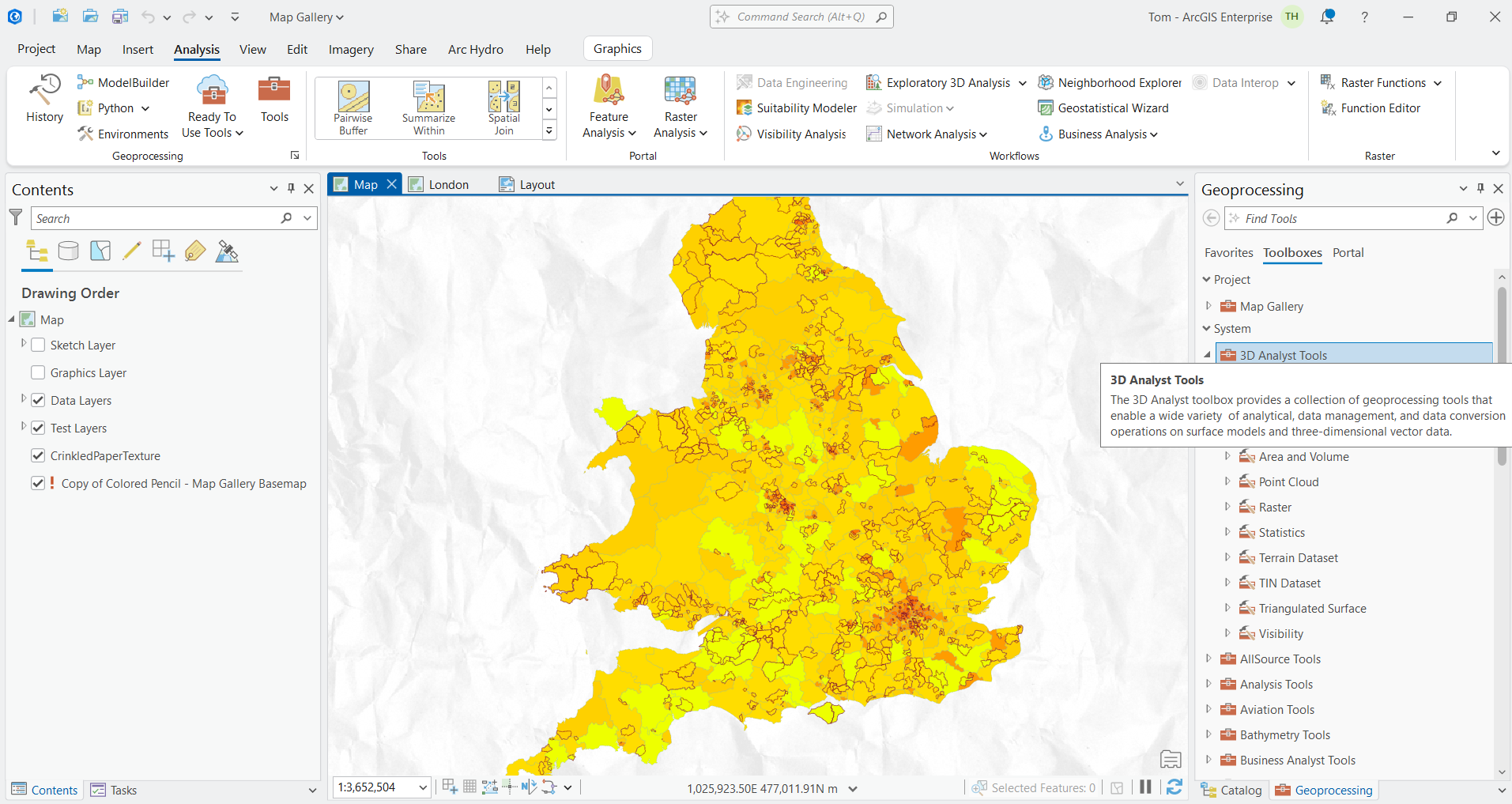Open the Raster Functions dropdown
The width and height of the screenshot is (1512, 804).
1438,82
